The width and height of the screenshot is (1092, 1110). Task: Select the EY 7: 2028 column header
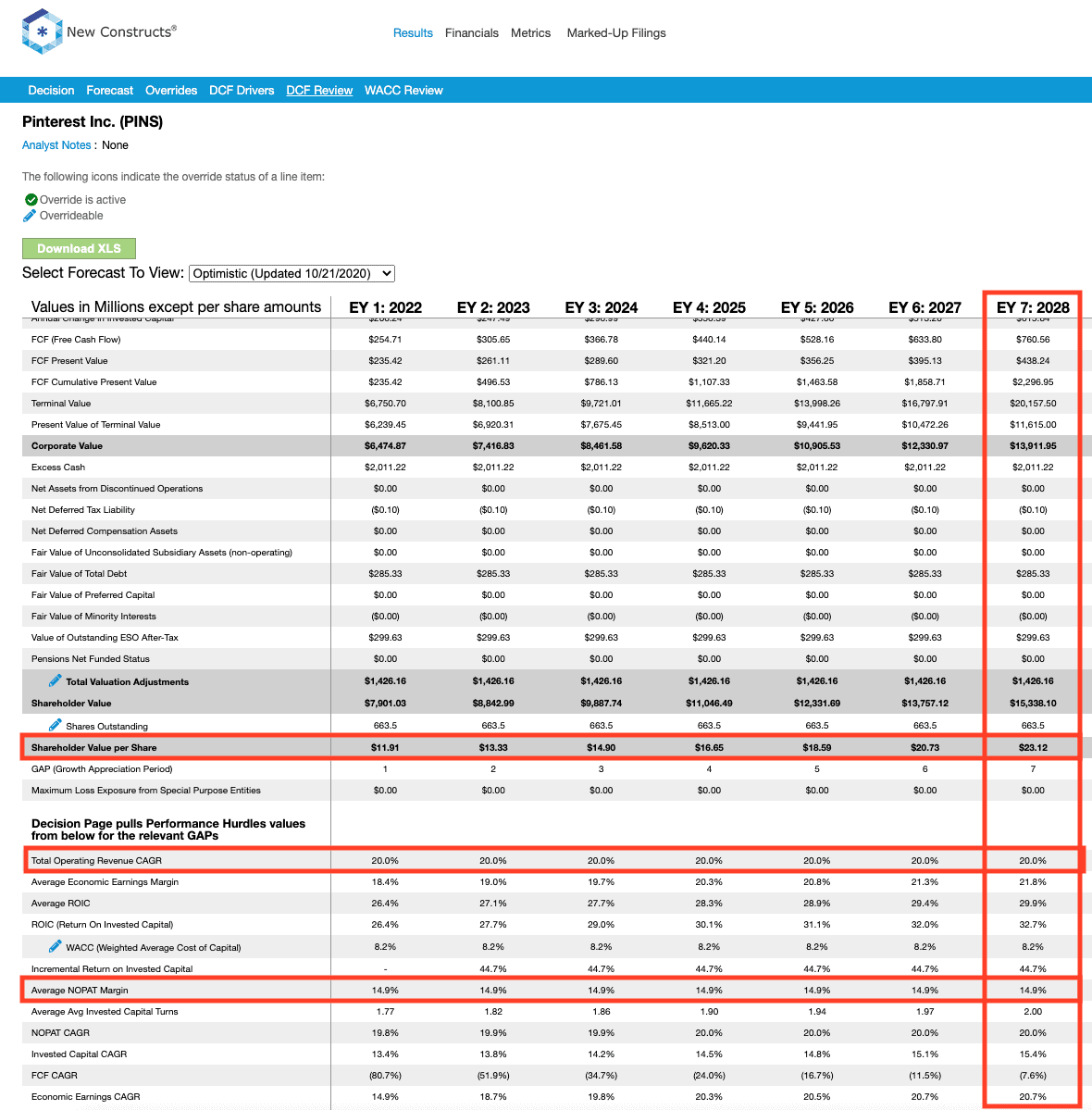pyautogui.click(x=1034, y=307)
